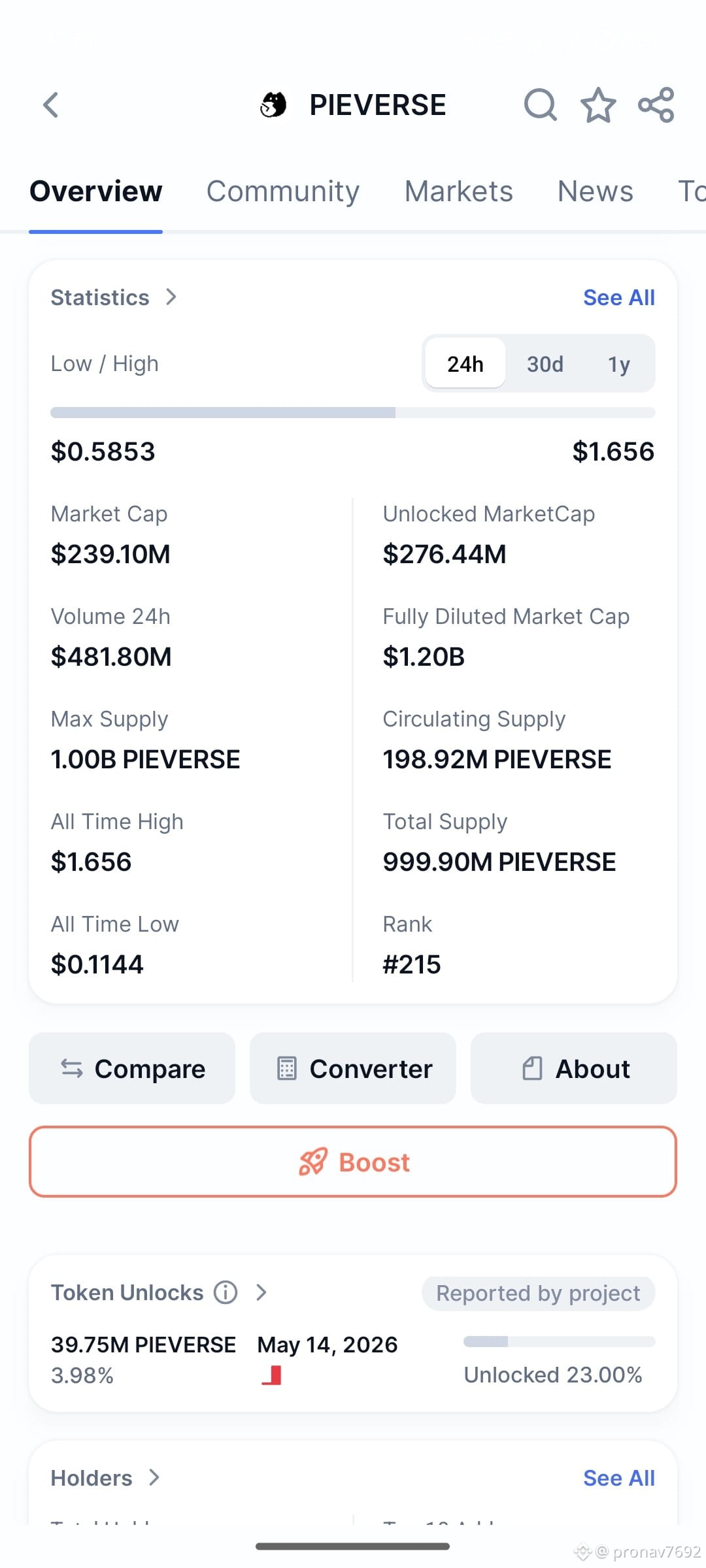Tap the Boost rocket icon
The height and width of the screenshot is (1568, 706).
coord(312,1162)
